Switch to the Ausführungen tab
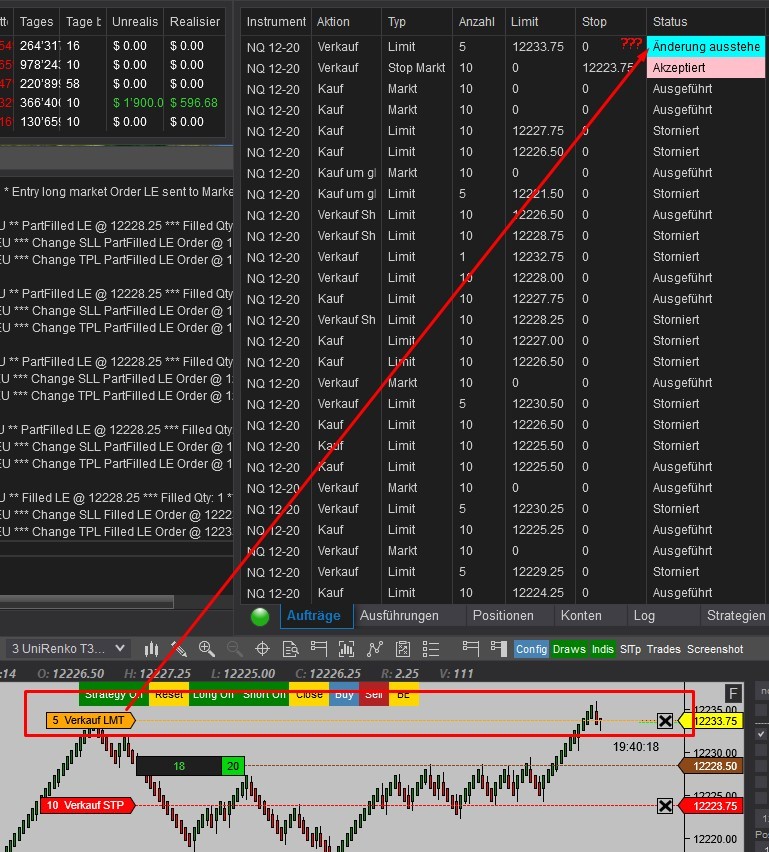This screenshot has height=852, width=769. [x=399, y=616]
